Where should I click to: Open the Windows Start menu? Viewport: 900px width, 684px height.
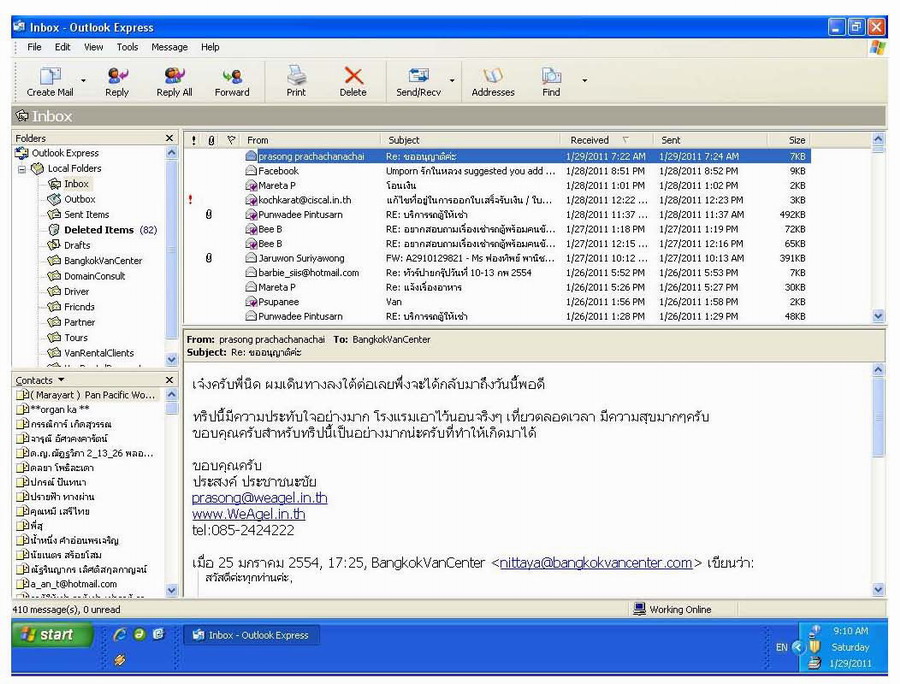51,635
